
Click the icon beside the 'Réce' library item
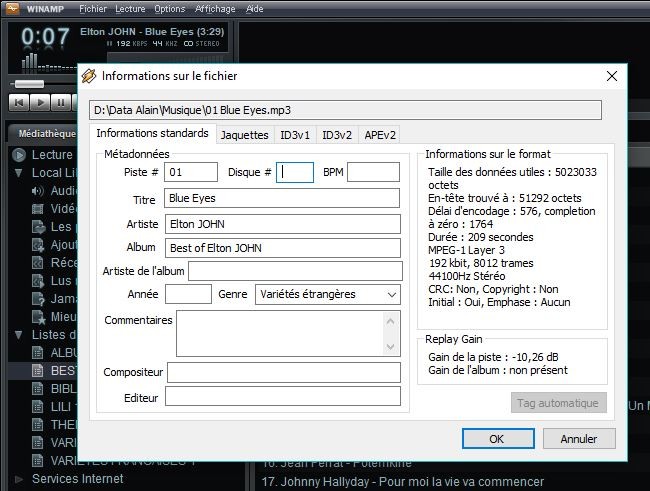[x=38, y=263]
